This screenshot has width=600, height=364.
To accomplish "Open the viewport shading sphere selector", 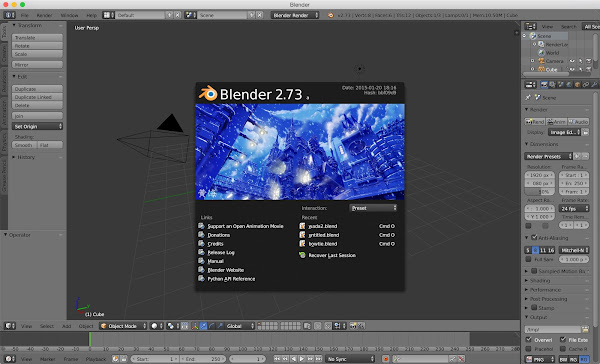I will click(156, 326).
